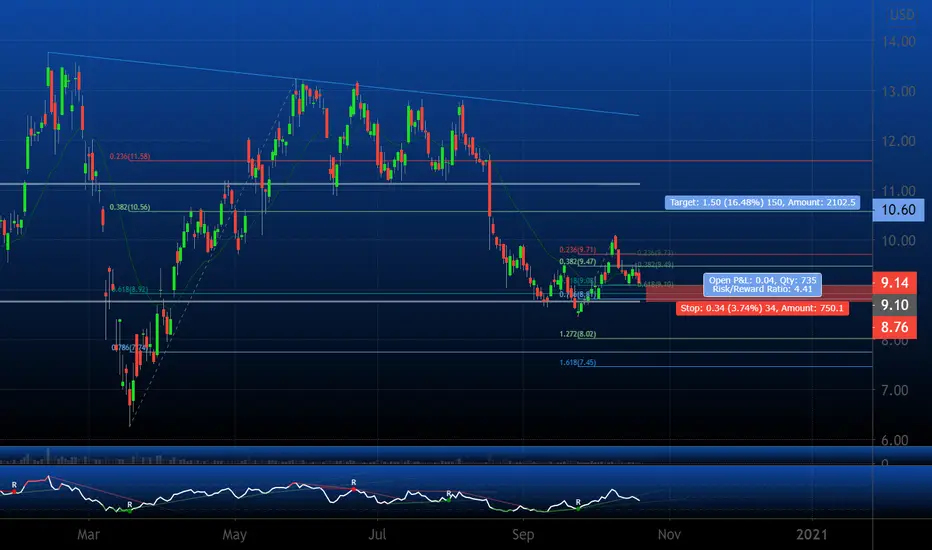
Task: Click the 12.00 price axis value
Action: [x=898, y=142]
